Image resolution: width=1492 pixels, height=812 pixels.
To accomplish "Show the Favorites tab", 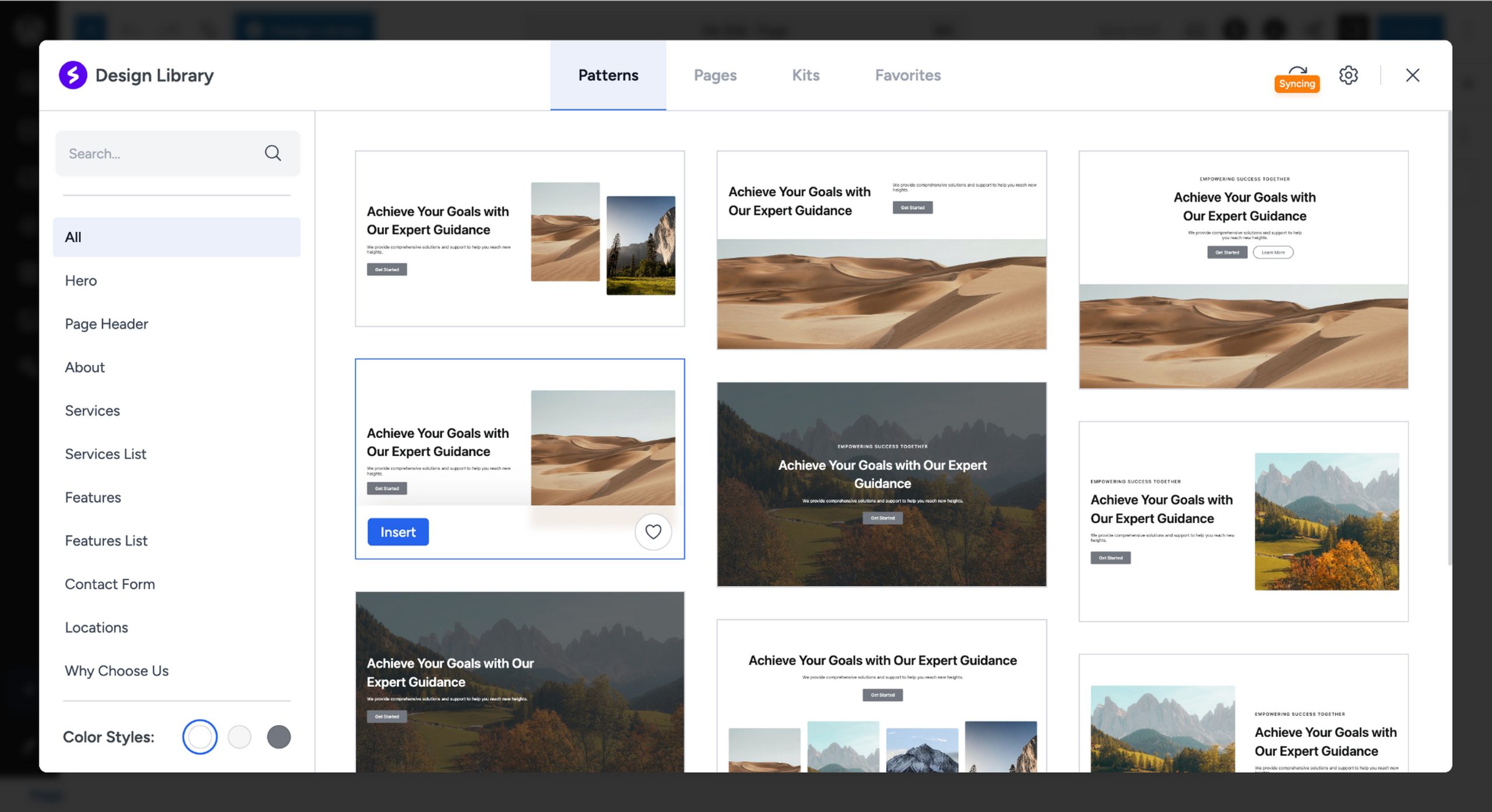I will tap(907, 75).
